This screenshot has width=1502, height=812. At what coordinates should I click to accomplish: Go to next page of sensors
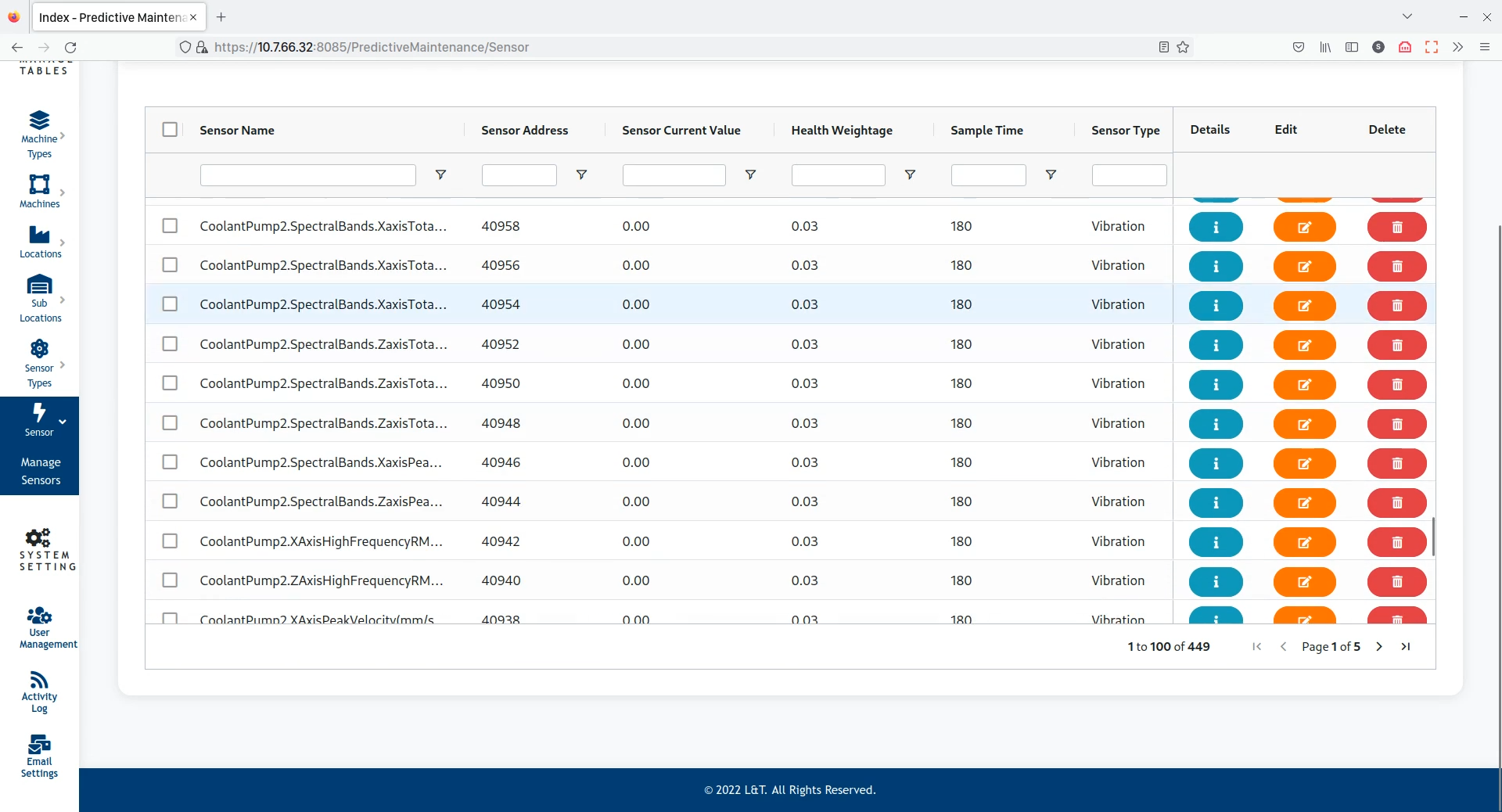pos(1379,647)
